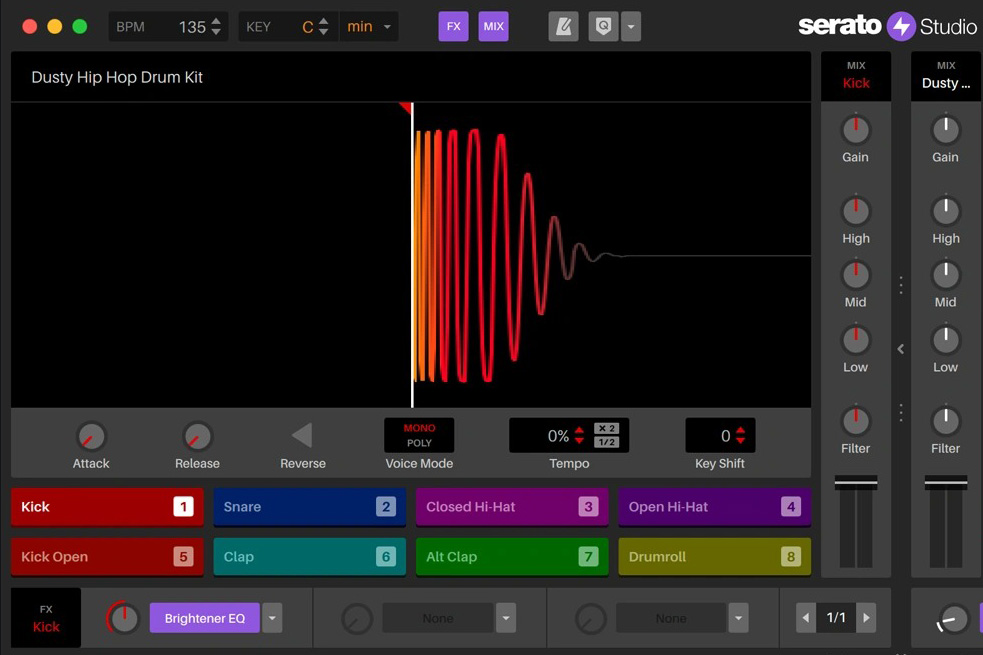Image resolution: width=983 pixels, height=655 pixels.
Task: Select the Kick mixer channel tab
Action: 855,75
